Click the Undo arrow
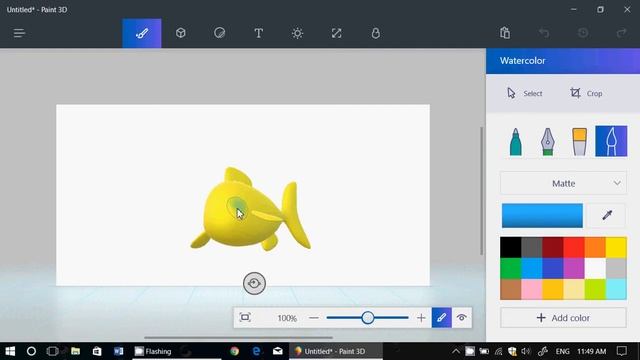Image resolution: width=640 pixels, height=360 pixels. coord(544,33)
